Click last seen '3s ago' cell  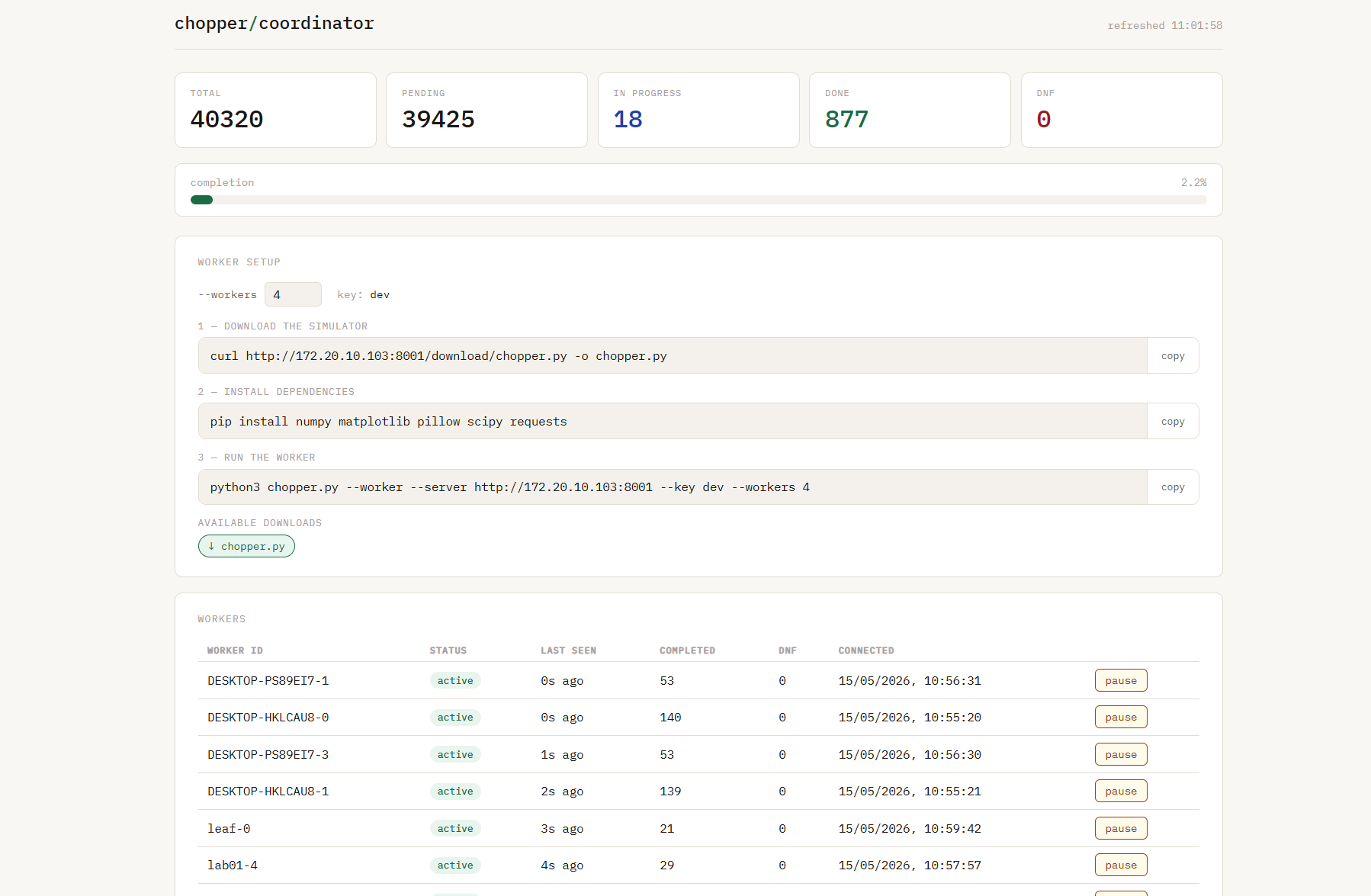(562, 828)
